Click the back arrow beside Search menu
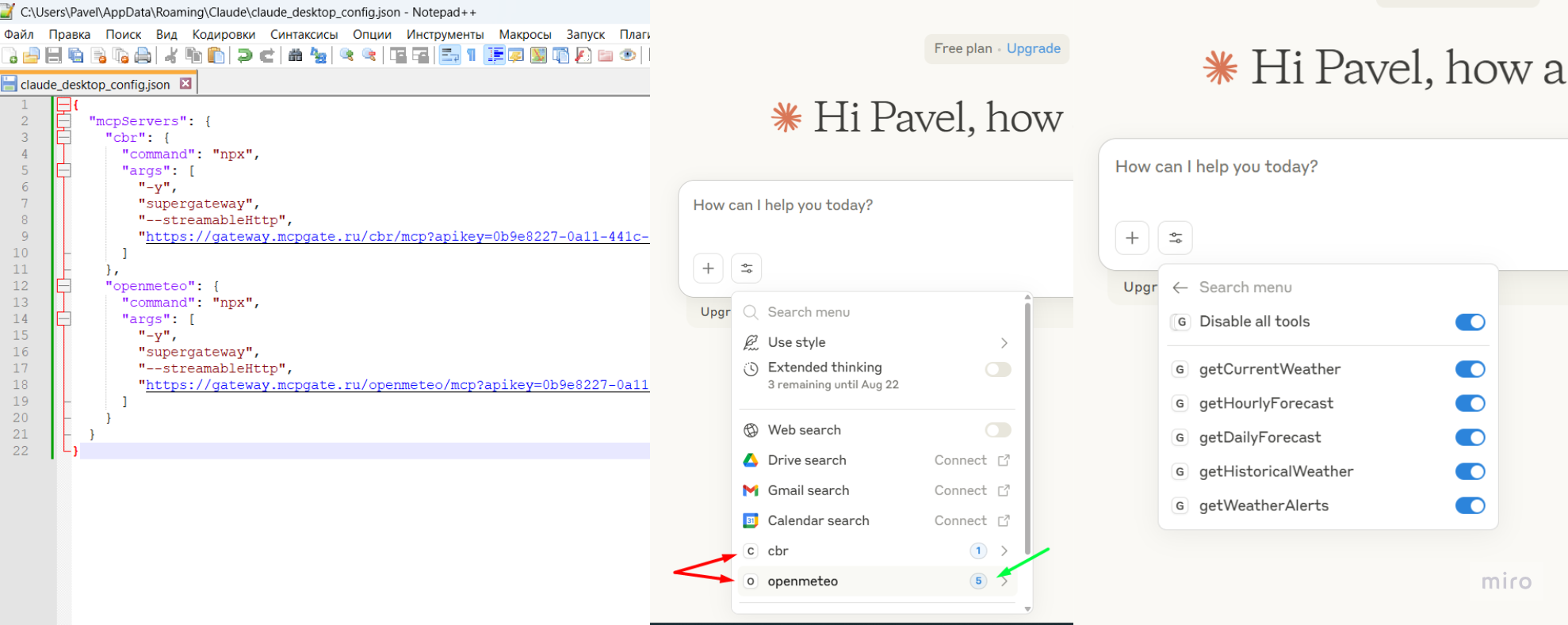Screen dimensions: 1568x625 [1180, 288]
